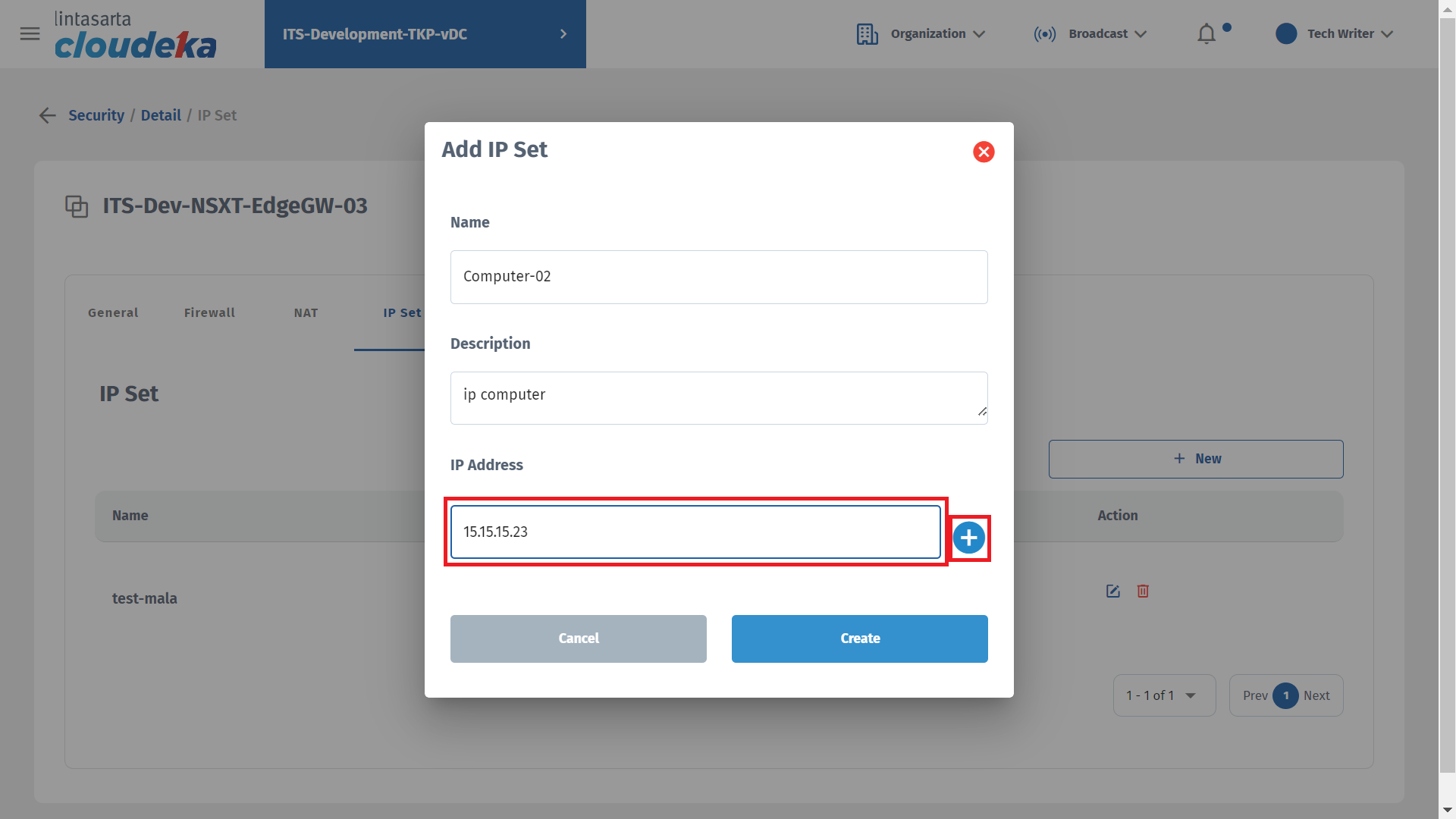Viewport: 1456px width, 819px height.
Task: Click the notification bell icon
Action: pos(1207,34)
